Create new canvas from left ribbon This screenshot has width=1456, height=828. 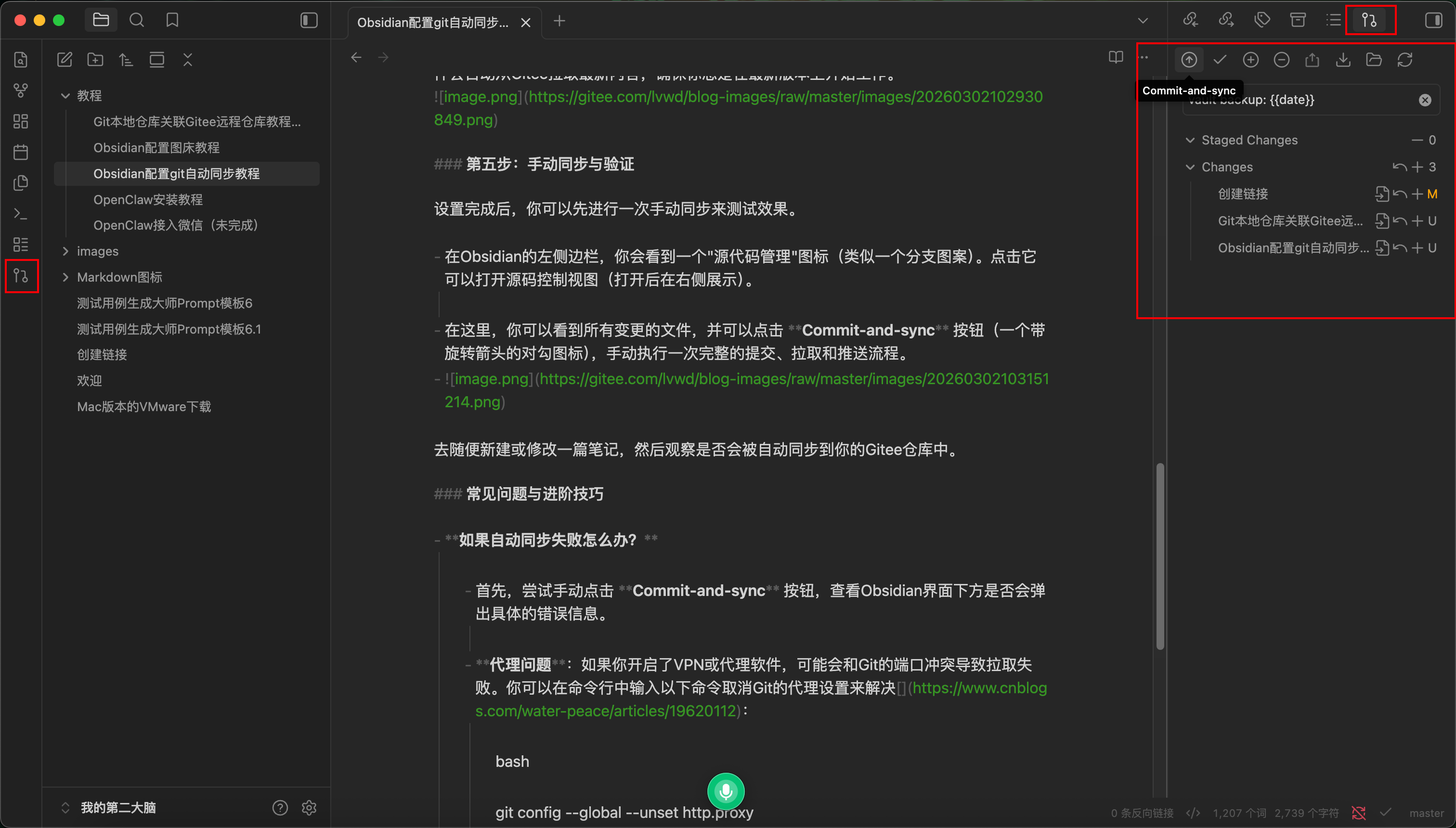click(x=21, y=121)
